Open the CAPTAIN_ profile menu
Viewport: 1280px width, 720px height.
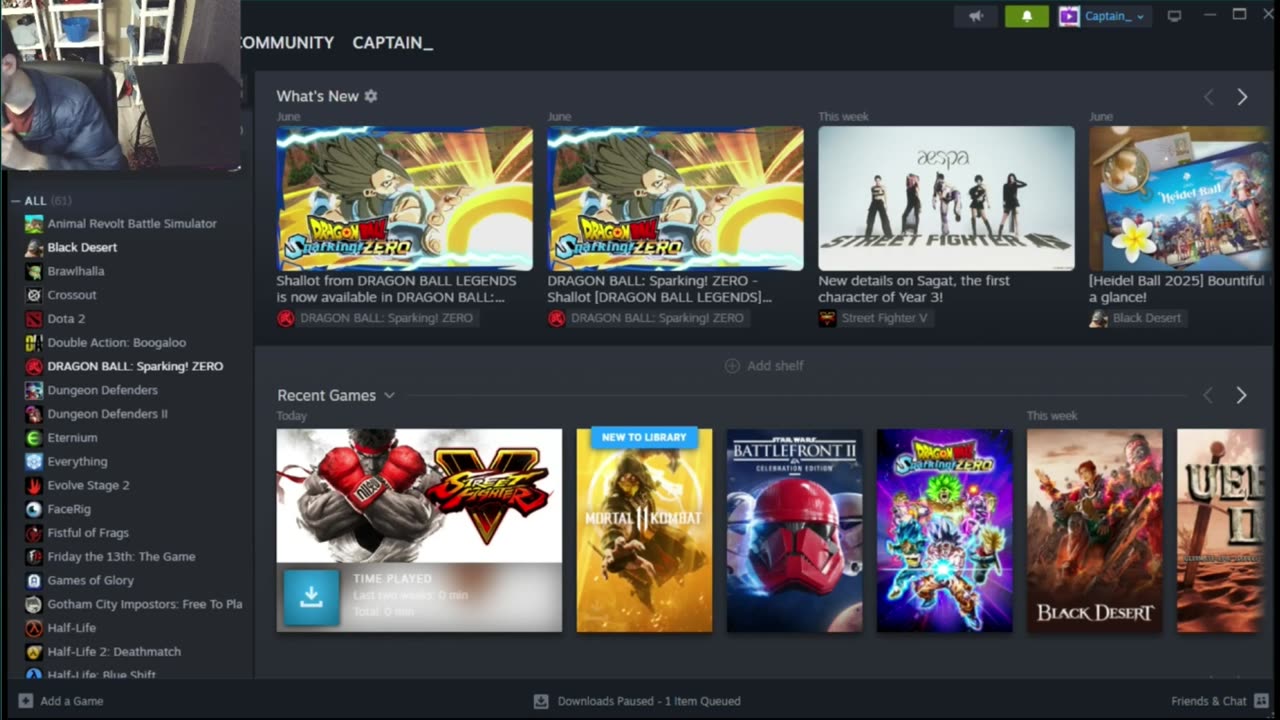click(x=392, y=43)
